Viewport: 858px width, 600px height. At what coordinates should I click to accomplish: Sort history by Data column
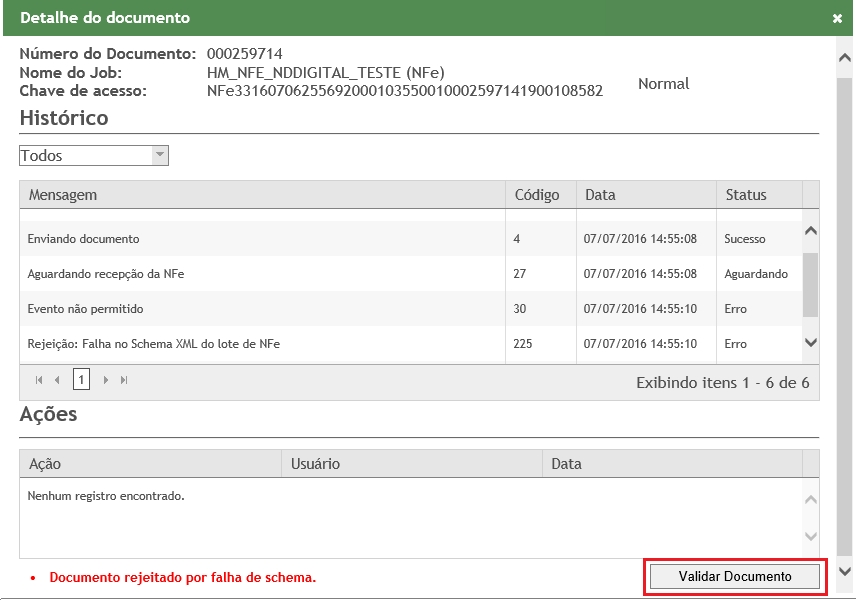(x=600, y=195)
